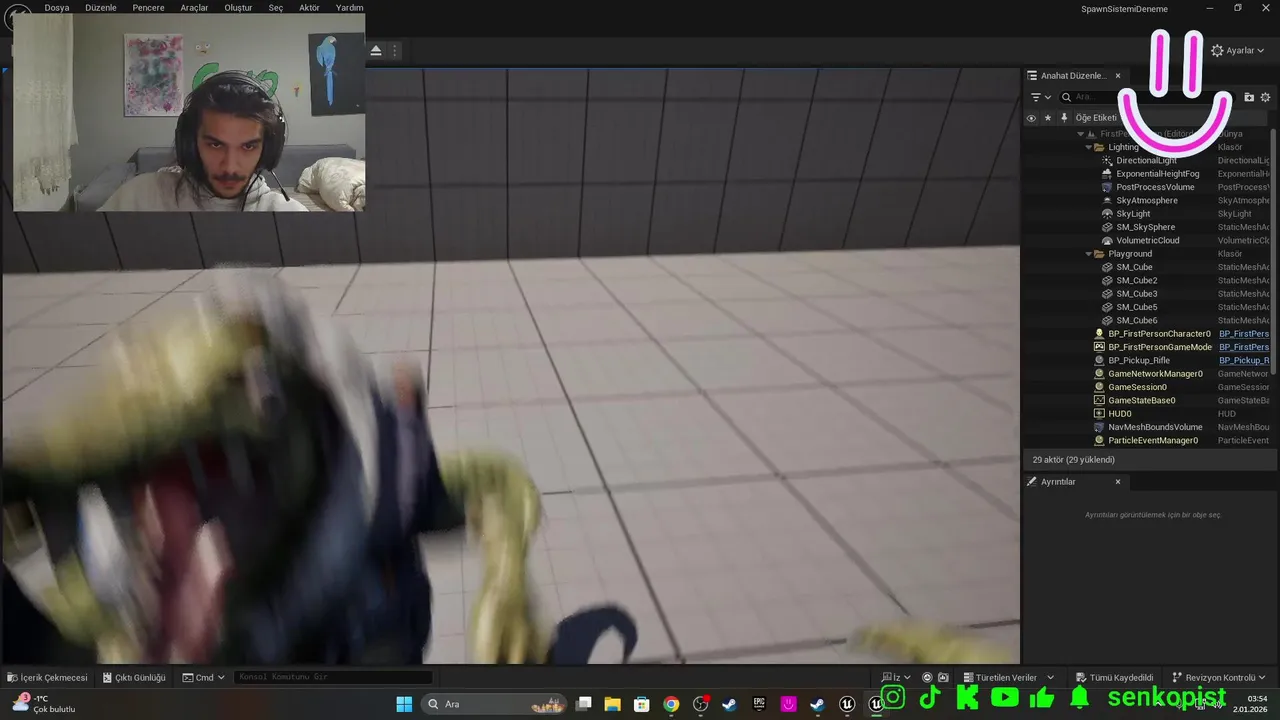This screenshot has width=1280, height=720.
Task: Select the SM_SkySphere mesh icon
Action: (x=1107, y=227)
